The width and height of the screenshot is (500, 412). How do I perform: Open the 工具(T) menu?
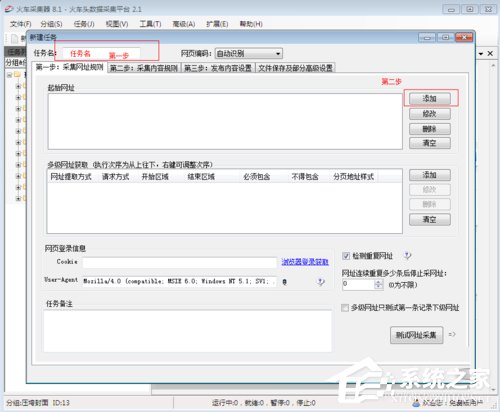coord(150,24)
